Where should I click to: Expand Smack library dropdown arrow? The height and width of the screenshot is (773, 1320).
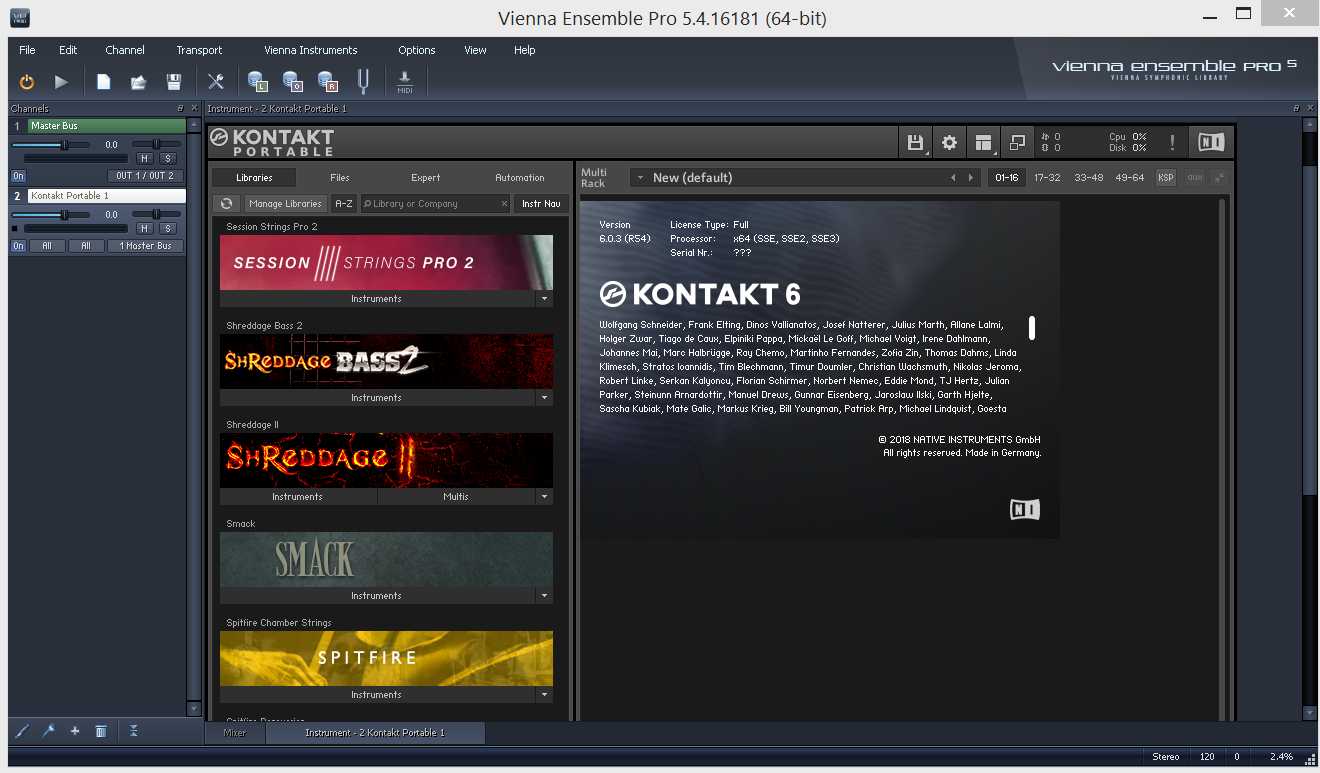544,595
